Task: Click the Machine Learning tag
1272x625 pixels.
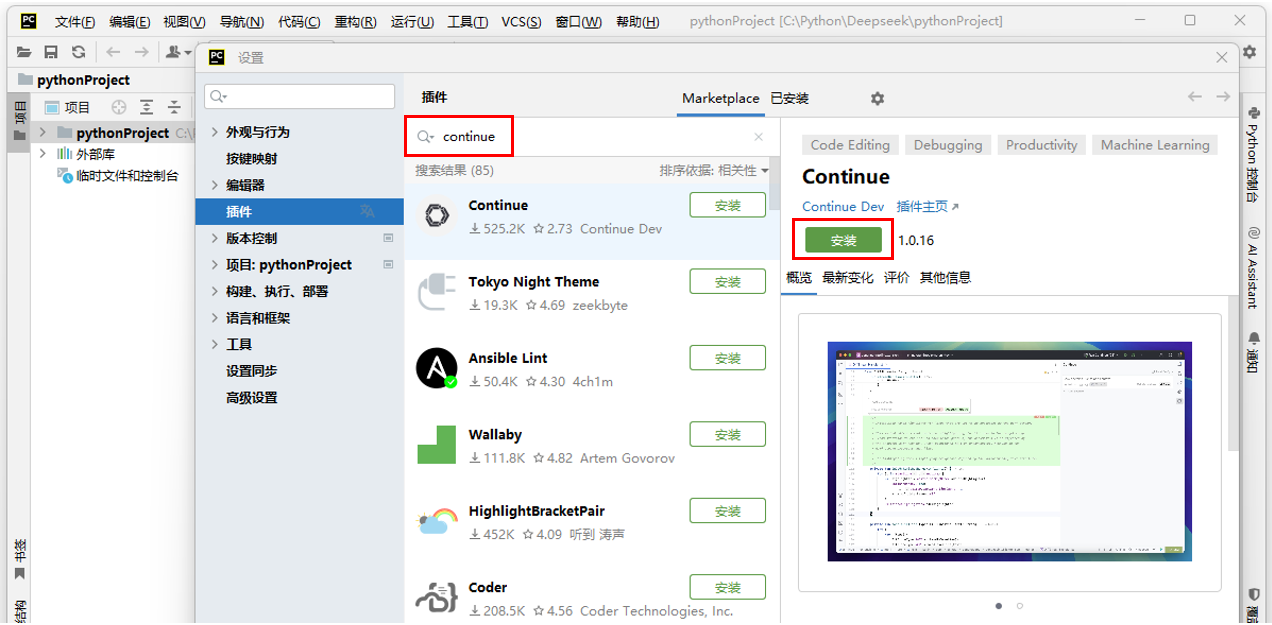Action: pos(1155,145)
